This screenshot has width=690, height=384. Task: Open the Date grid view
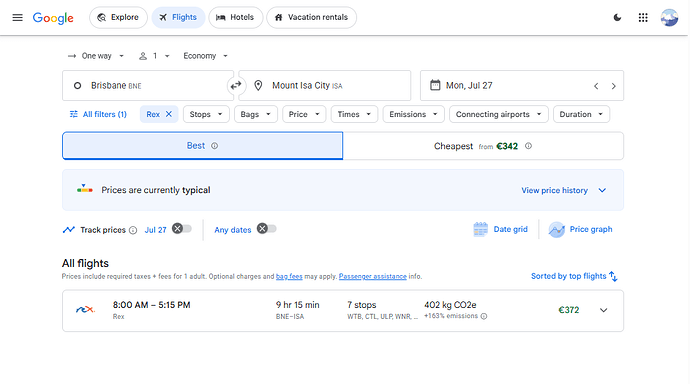click(x=500, y=230)
